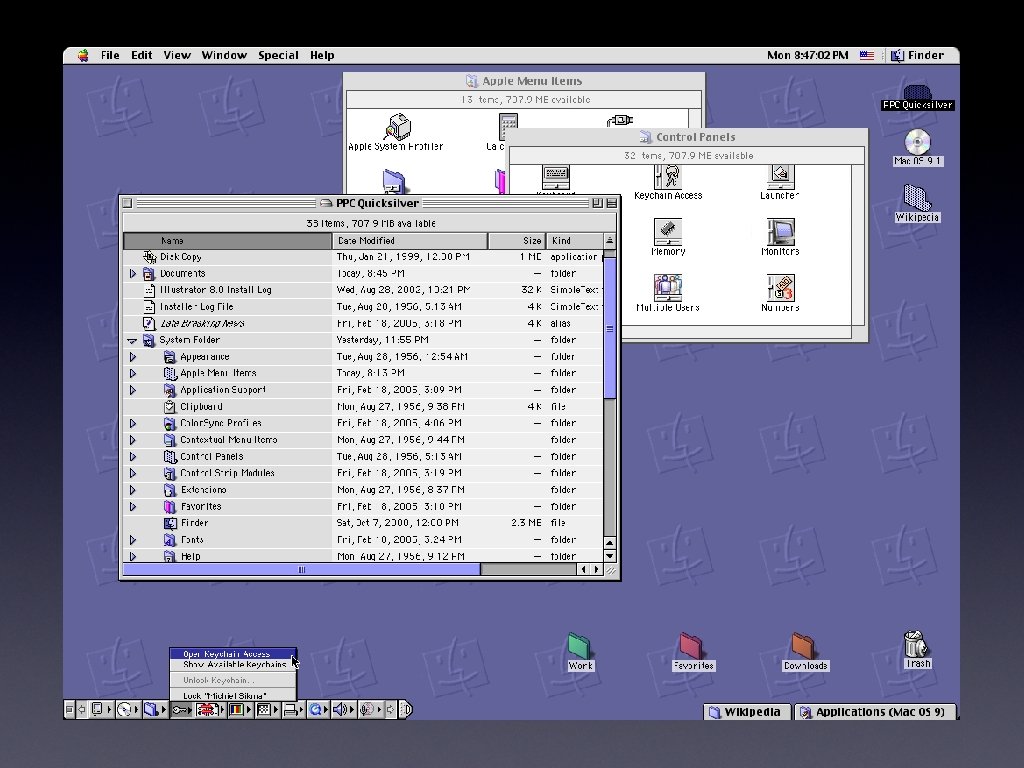Click the Memory control panel icon
1024x768 pixels.
click(x=668, y=233)
